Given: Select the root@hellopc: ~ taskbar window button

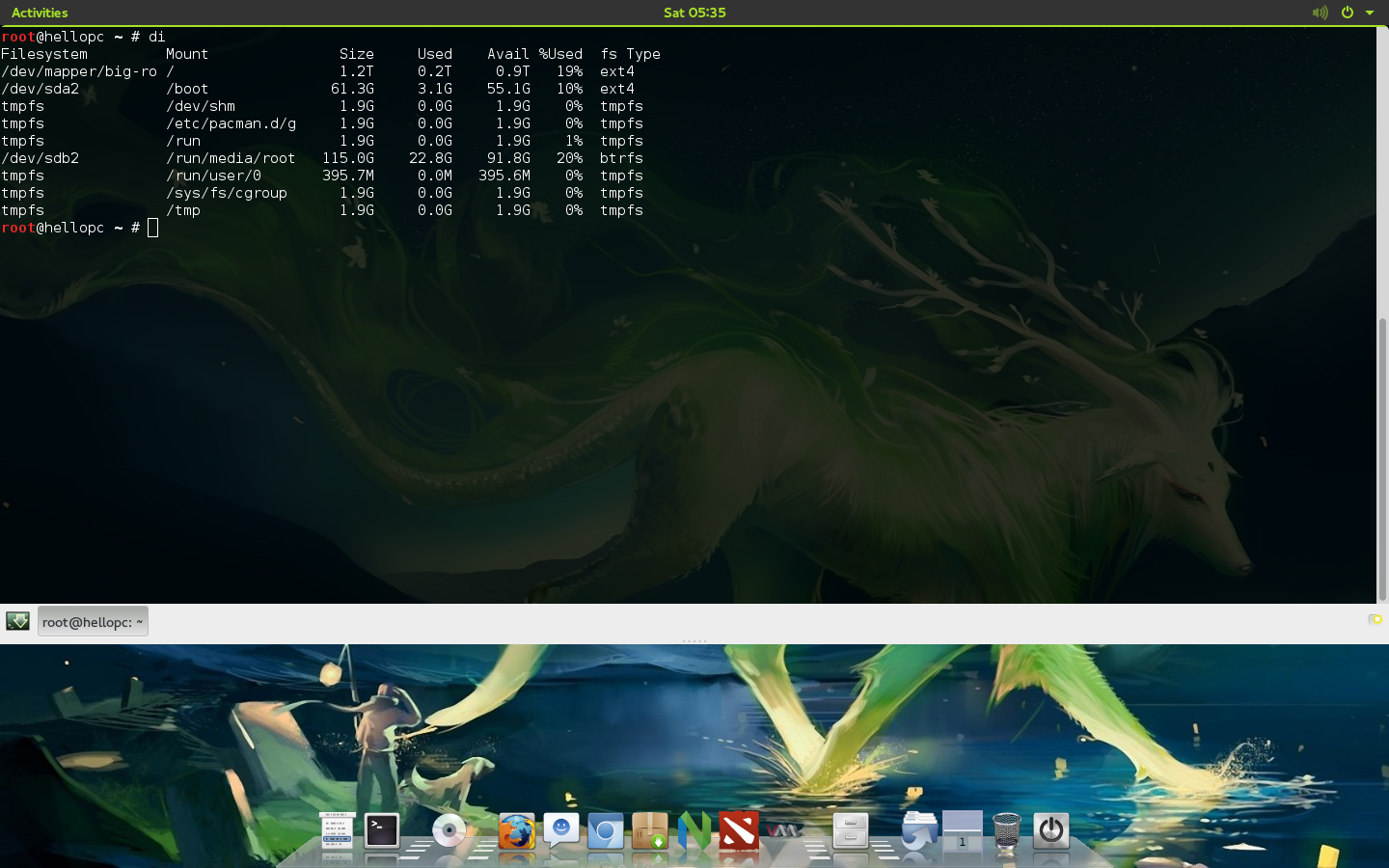Looking at the screenshot, I should (93, 622).
